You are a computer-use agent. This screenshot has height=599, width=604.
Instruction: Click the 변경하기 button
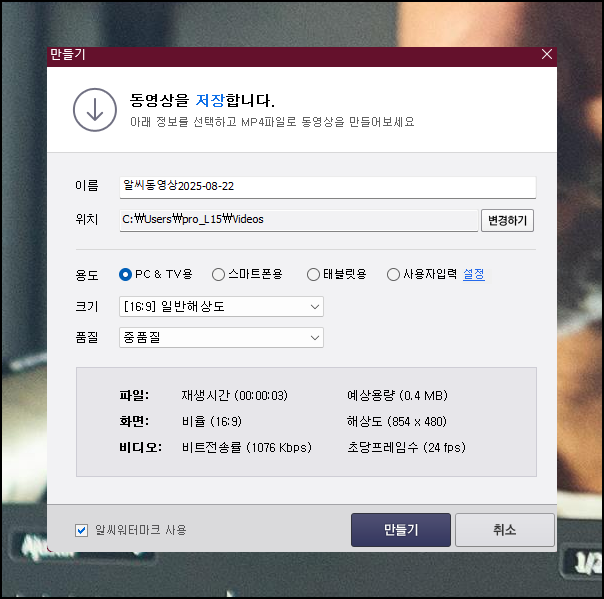507,220
